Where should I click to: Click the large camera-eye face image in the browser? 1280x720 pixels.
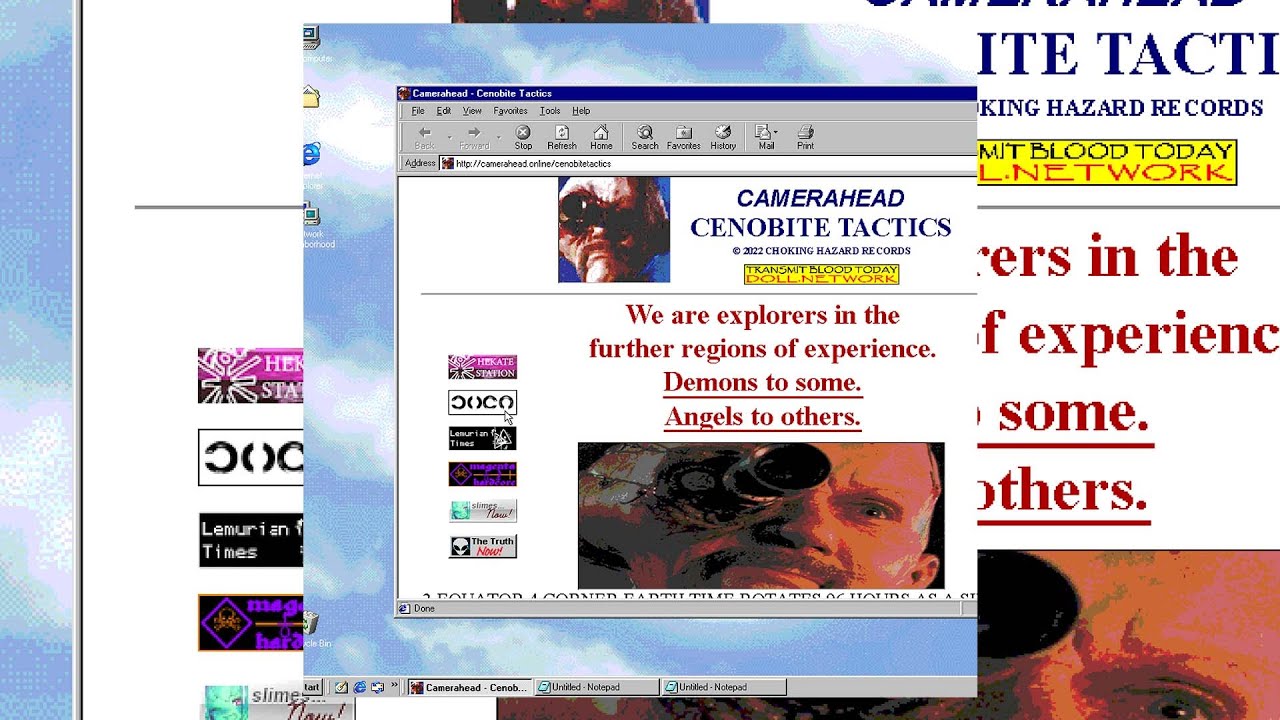pos(761,516)
